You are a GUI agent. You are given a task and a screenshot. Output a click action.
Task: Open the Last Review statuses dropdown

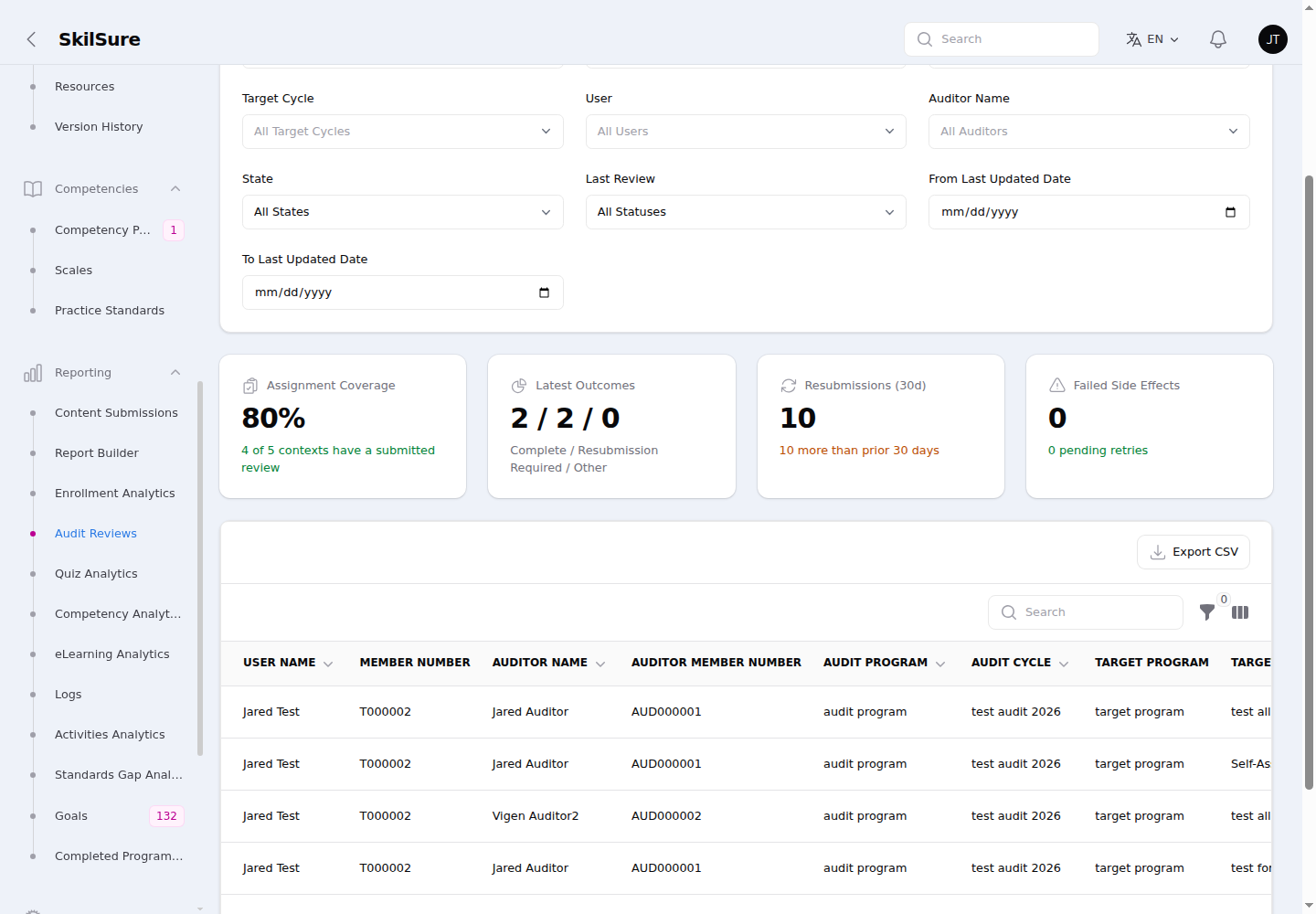(746, 212)
